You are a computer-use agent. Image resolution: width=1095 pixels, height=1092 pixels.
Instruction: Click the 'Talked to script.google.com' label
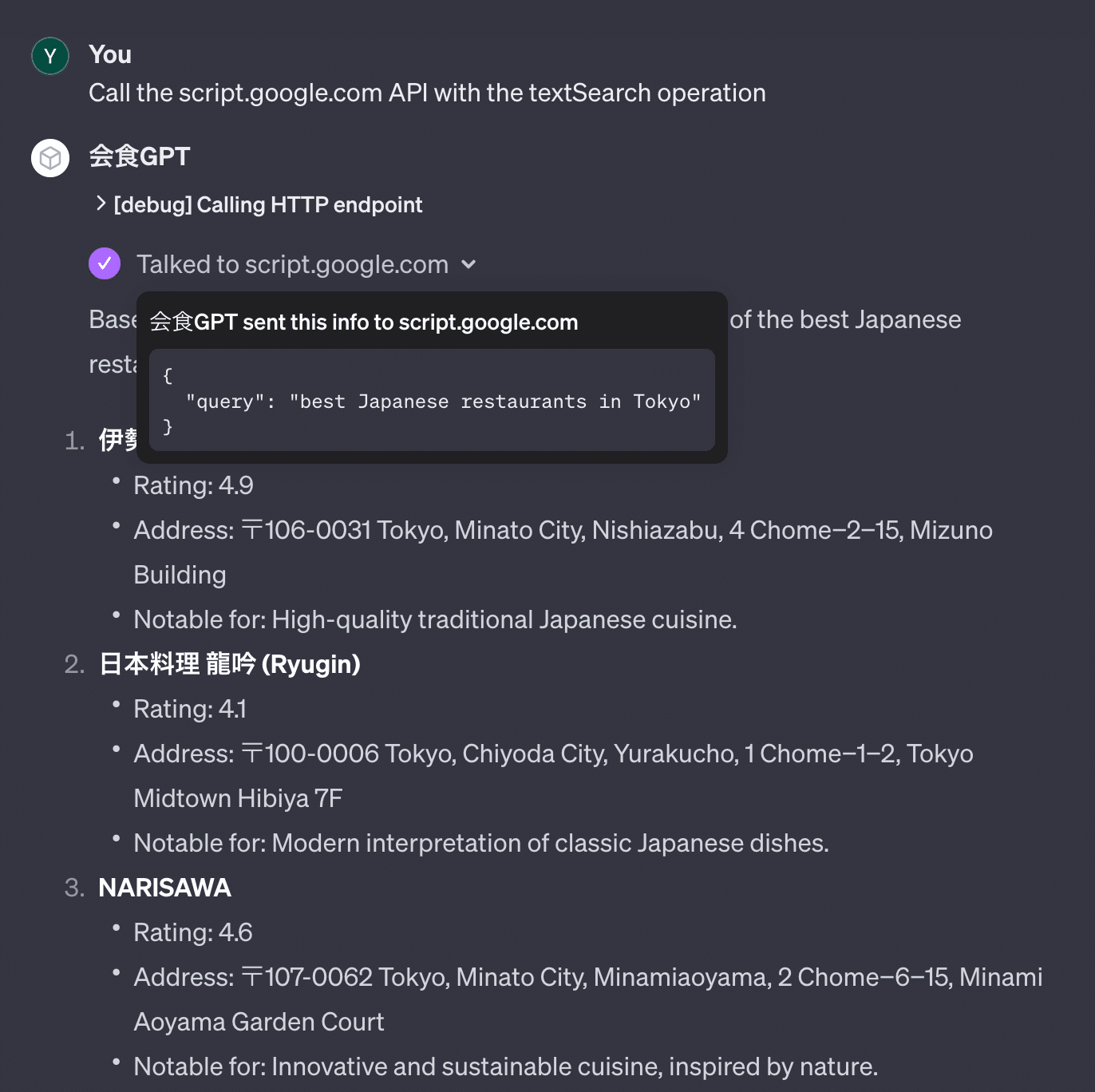click(x=292, y=264)
